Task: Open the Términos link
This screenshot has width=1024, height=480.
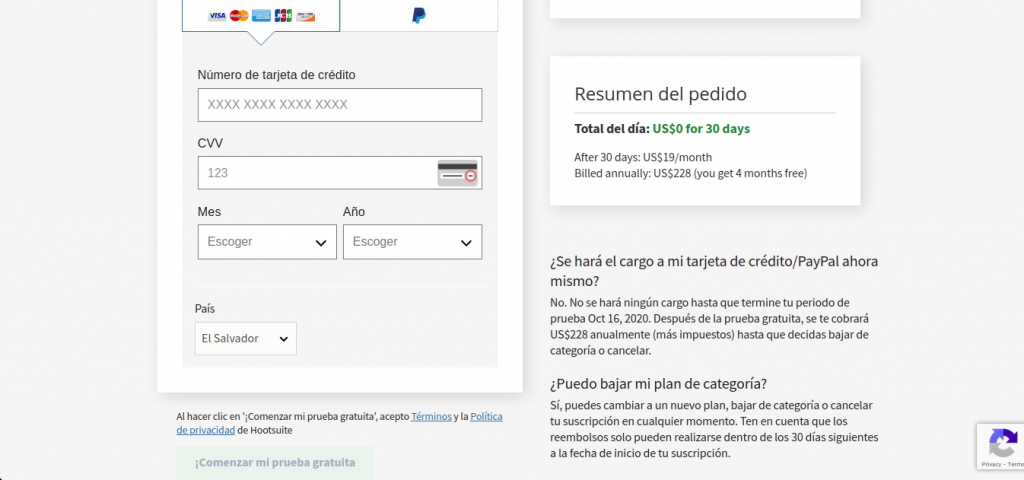Action: click(431, 417)
